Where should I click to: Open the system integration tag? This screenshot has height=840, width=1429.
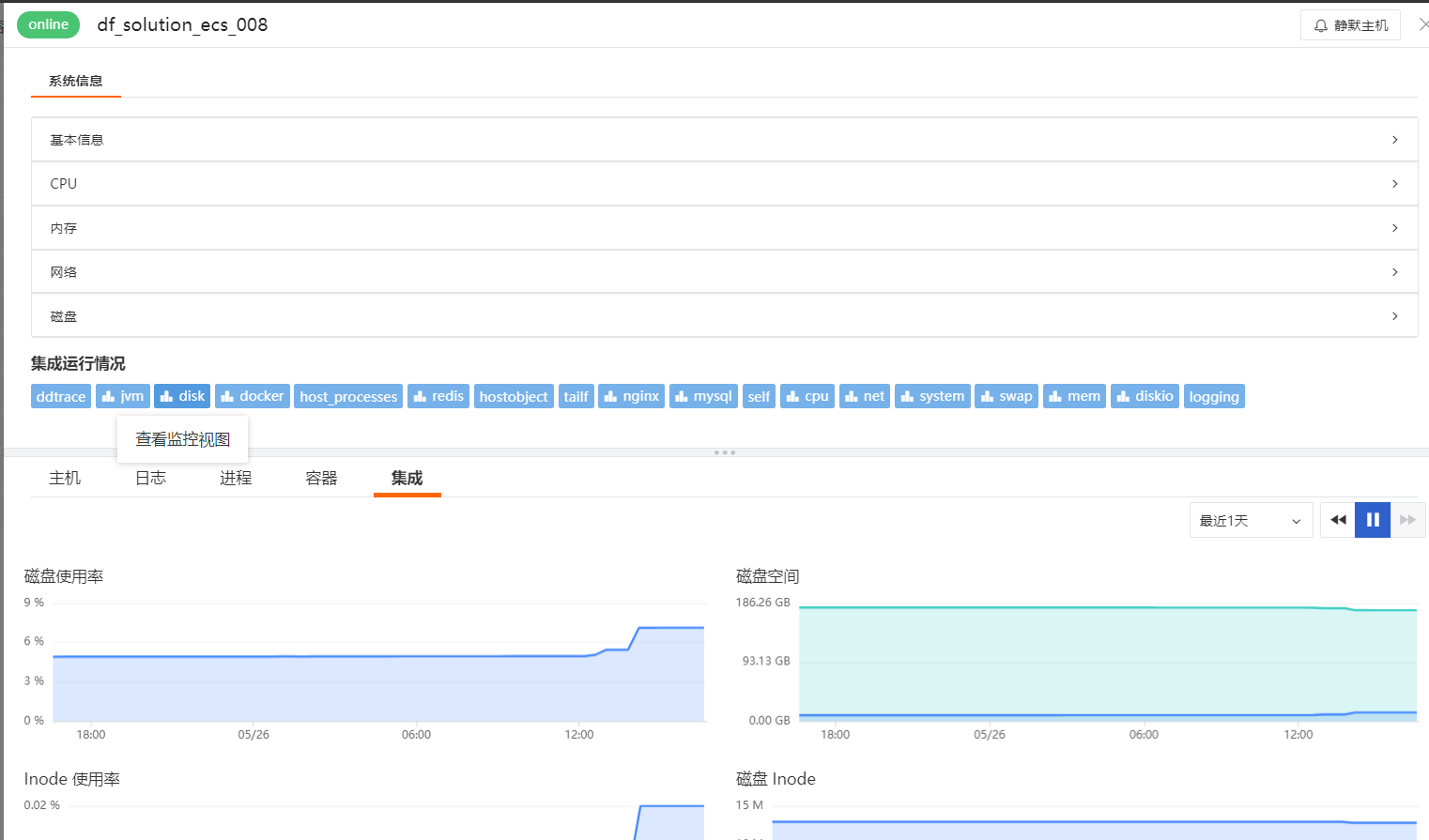click(x=932, y=396)
